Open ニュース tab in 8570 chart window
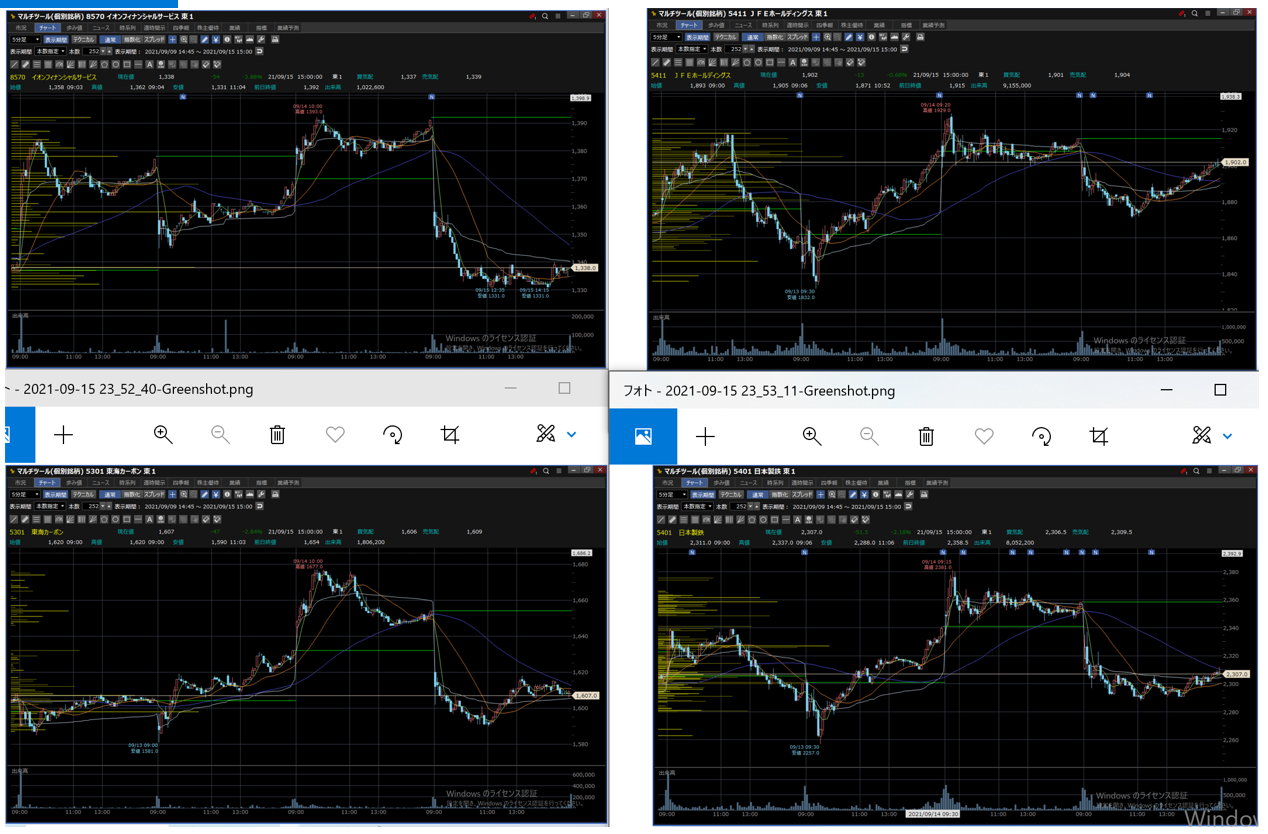This screenshot has height=834, width=1268. 101,28
